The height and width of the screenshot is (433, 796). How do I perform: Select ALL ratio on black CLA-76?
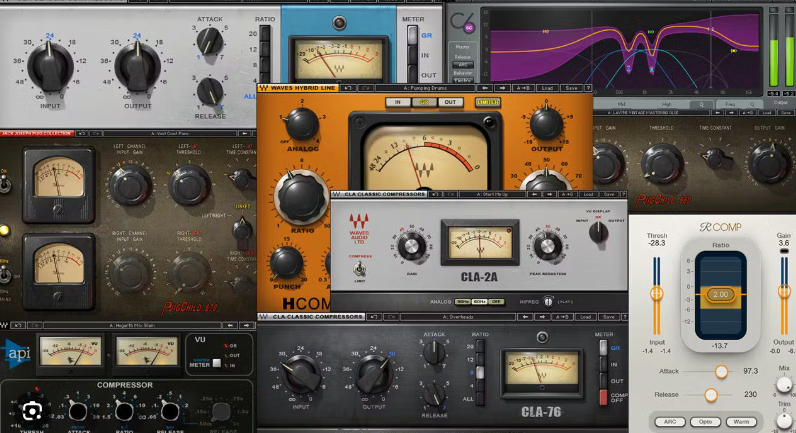(480, 399)
